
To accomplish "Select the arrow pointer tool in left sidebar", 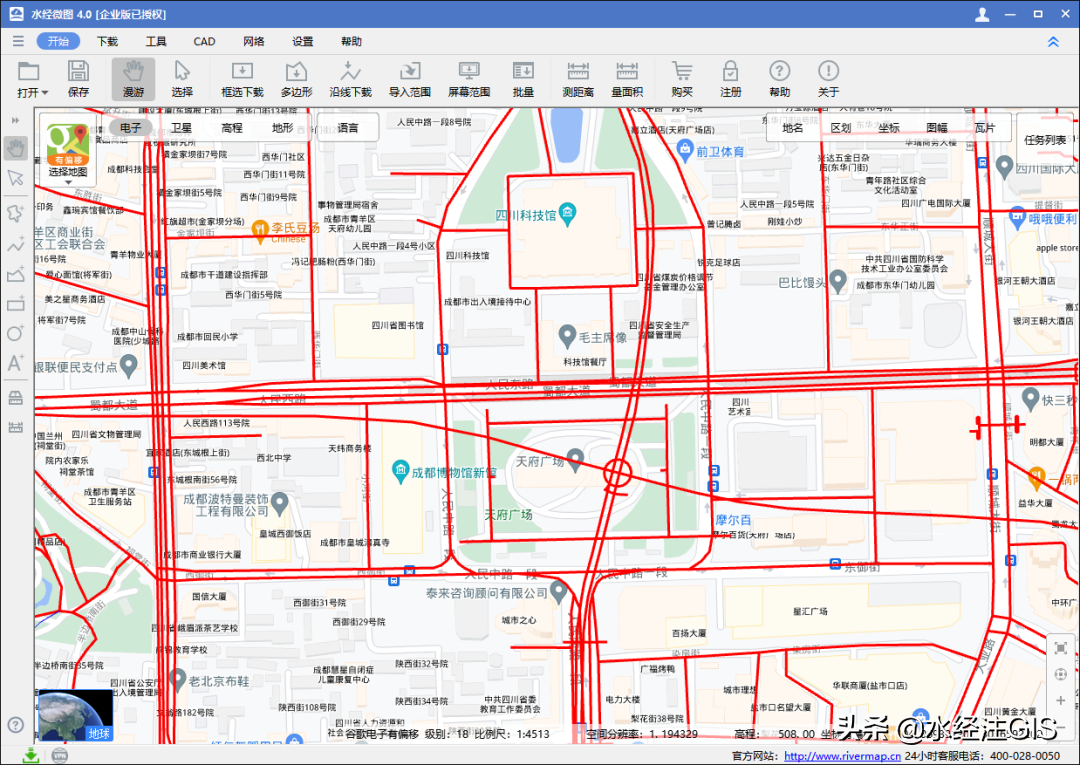I will point(15,178).
